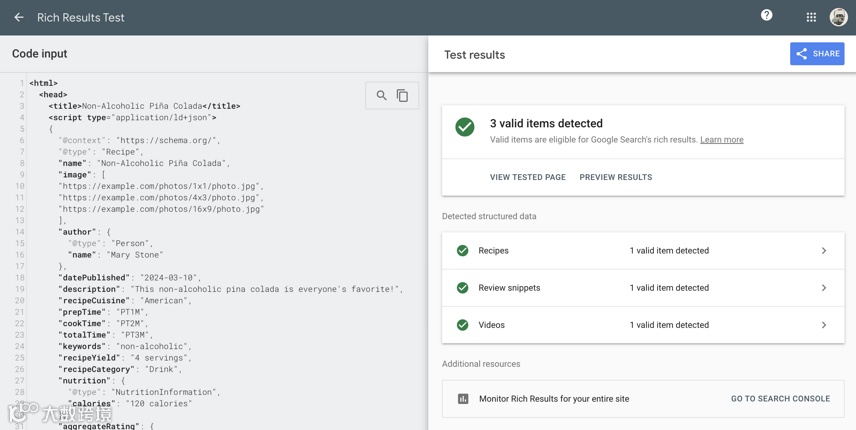The image size is (856, 430).
Task: Click the user account avatar
Action: point(838,17)
